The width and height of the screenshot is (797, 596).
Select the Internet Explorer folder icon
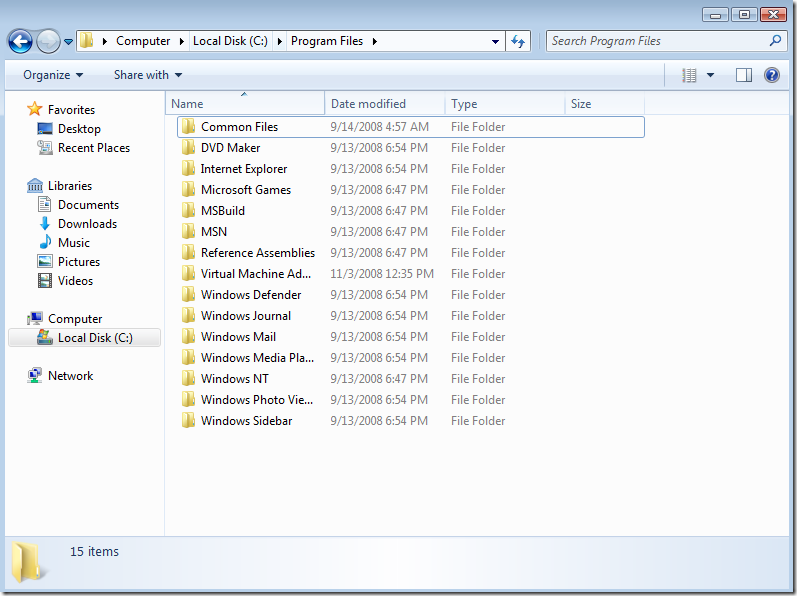[x=188, y=168]
